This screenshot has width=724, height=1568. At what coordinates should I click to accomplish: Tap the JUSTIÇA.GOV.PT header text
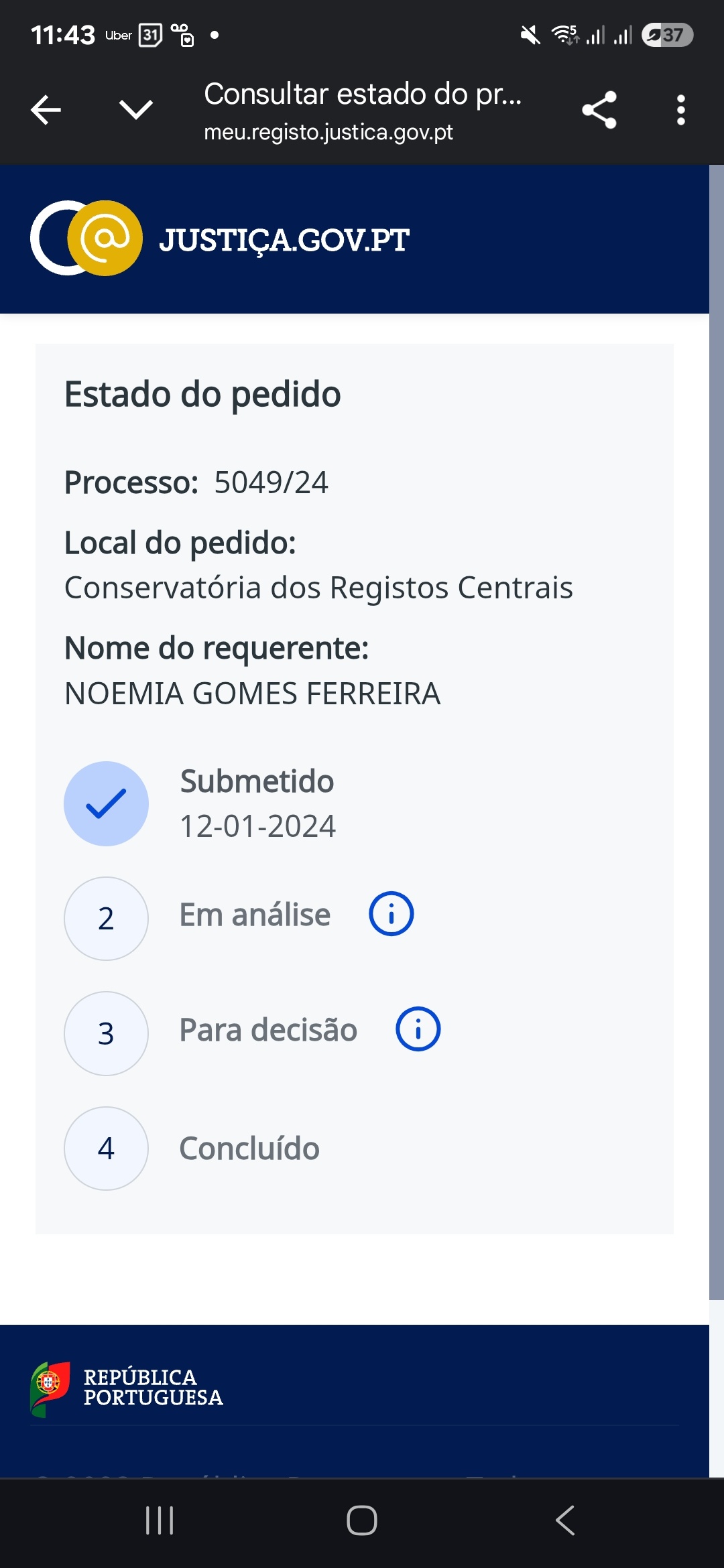[284, 240]
